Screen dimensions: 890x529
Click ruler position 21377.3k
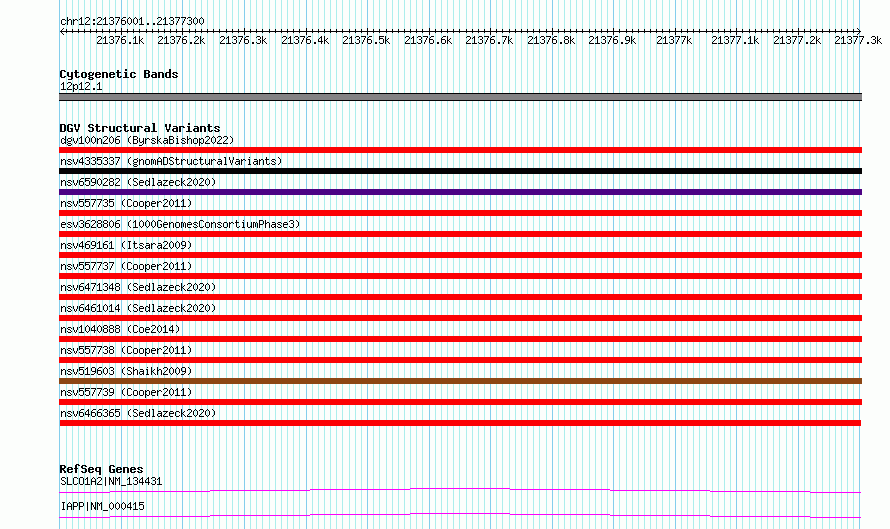point(858,41)
